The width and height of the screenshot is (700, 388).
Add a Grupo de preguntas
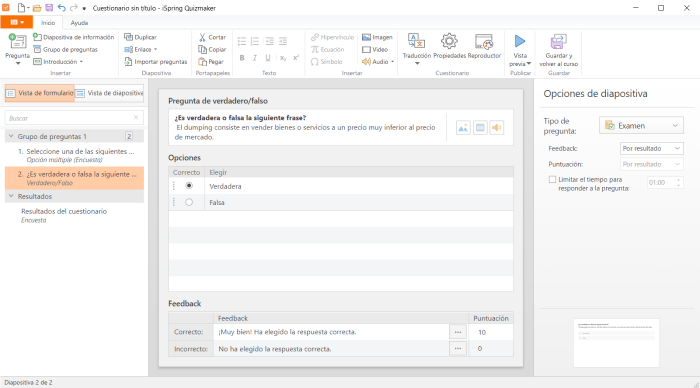tap(66, 49)
